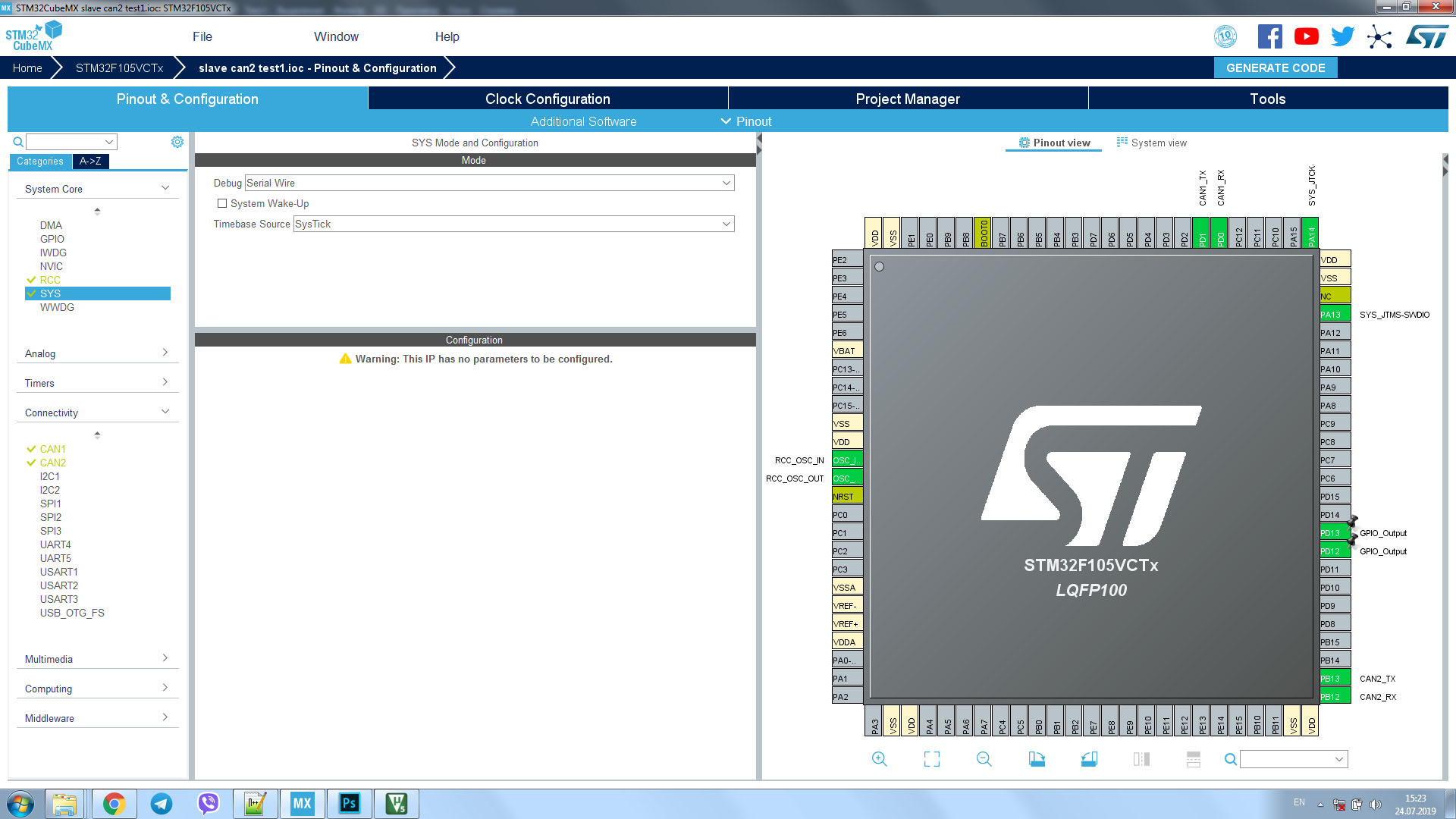Open the Pinout dropdown menu
Viewport: 1456px width, 819px height.
(x=746, y=121)
